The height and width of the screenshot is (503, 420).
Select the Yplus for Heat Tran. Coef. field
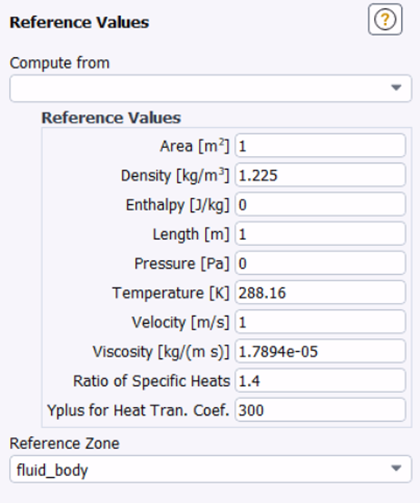coord(320,410)
